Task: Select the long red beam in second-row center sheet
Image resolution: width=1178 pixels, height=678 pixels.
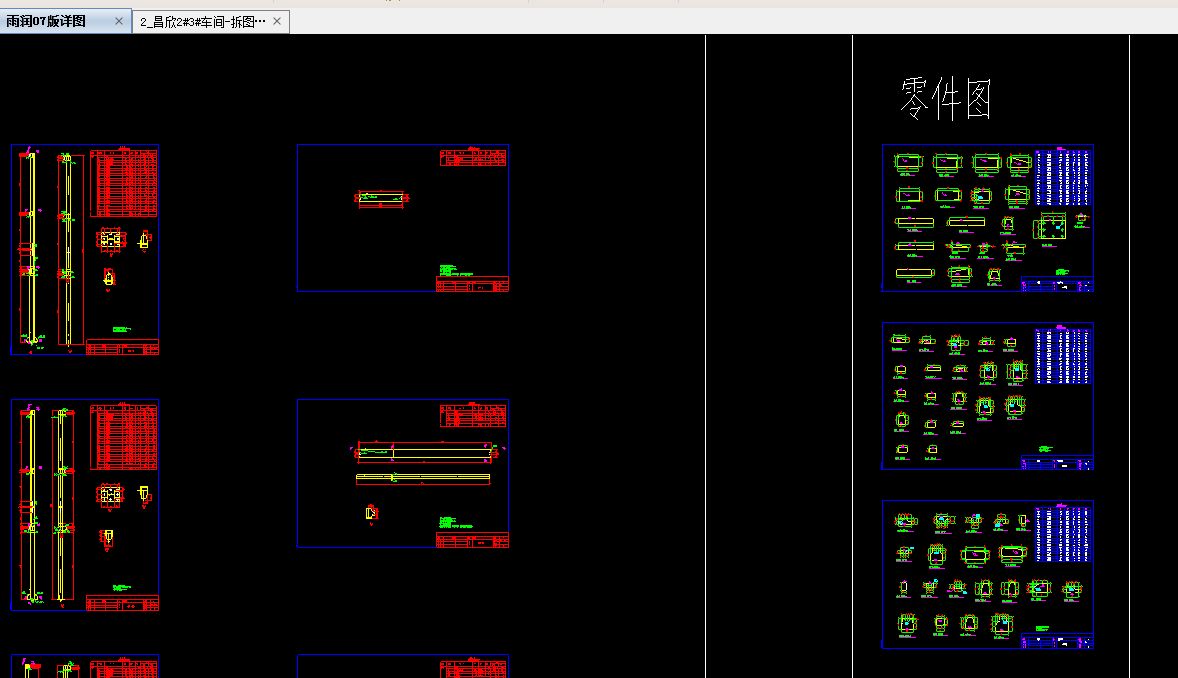Action: (424, 453)
